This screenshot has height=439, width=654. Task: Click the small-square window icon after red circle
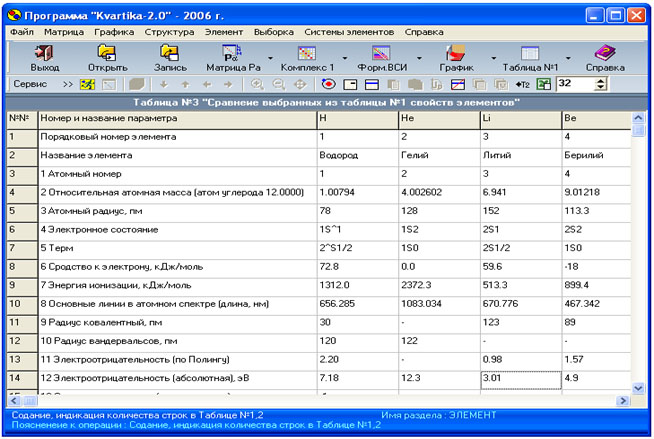pyautogui.click(x=350, y=85)
